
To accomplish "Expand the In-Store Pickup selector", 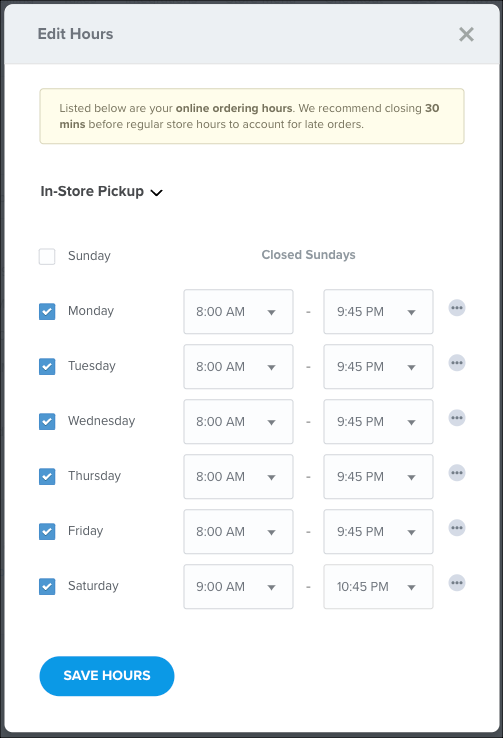I will pos(102,192).
